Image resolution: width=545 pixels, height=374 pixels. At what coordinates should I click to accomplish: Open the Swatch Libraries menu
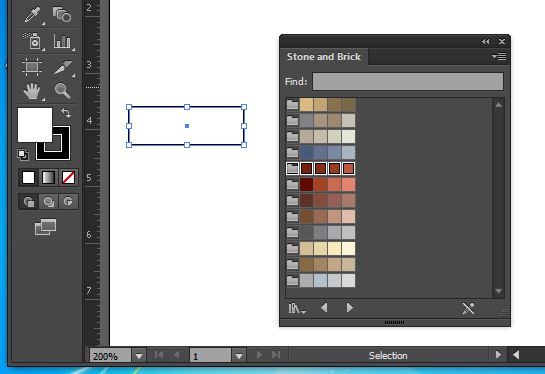point(296,308)
